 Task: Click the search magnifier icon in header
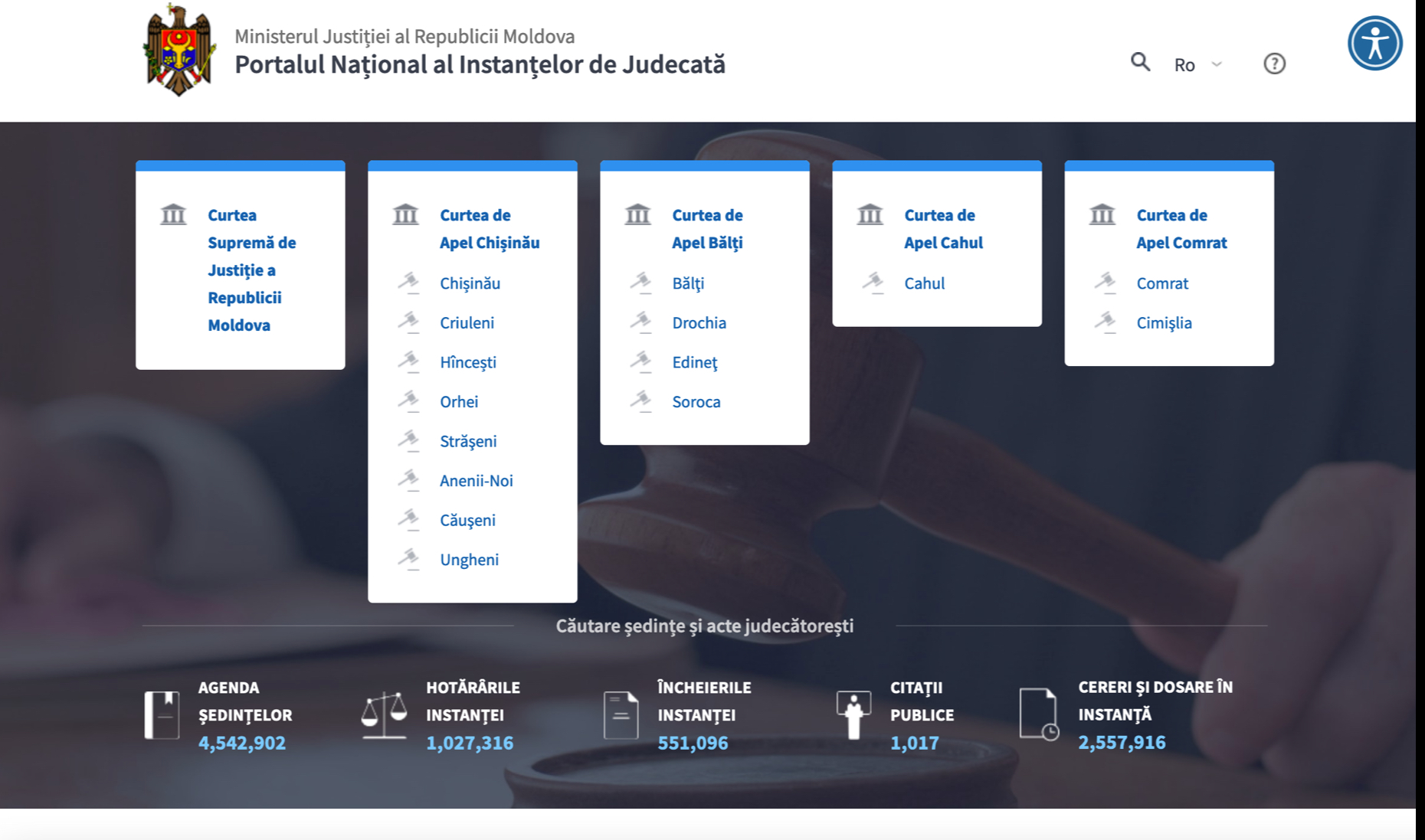(x=1140, y=62)
